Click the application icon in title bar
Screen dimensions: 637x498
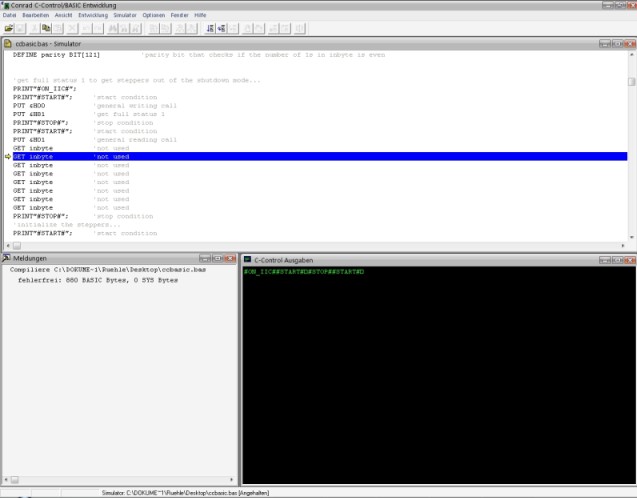pos(5,5)
